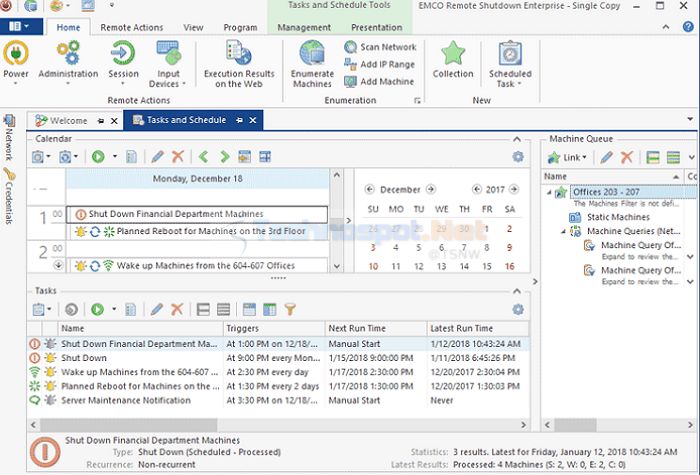
Task: Open the Link dropdown in Machine Queue
Action: (x=567, y=157)
